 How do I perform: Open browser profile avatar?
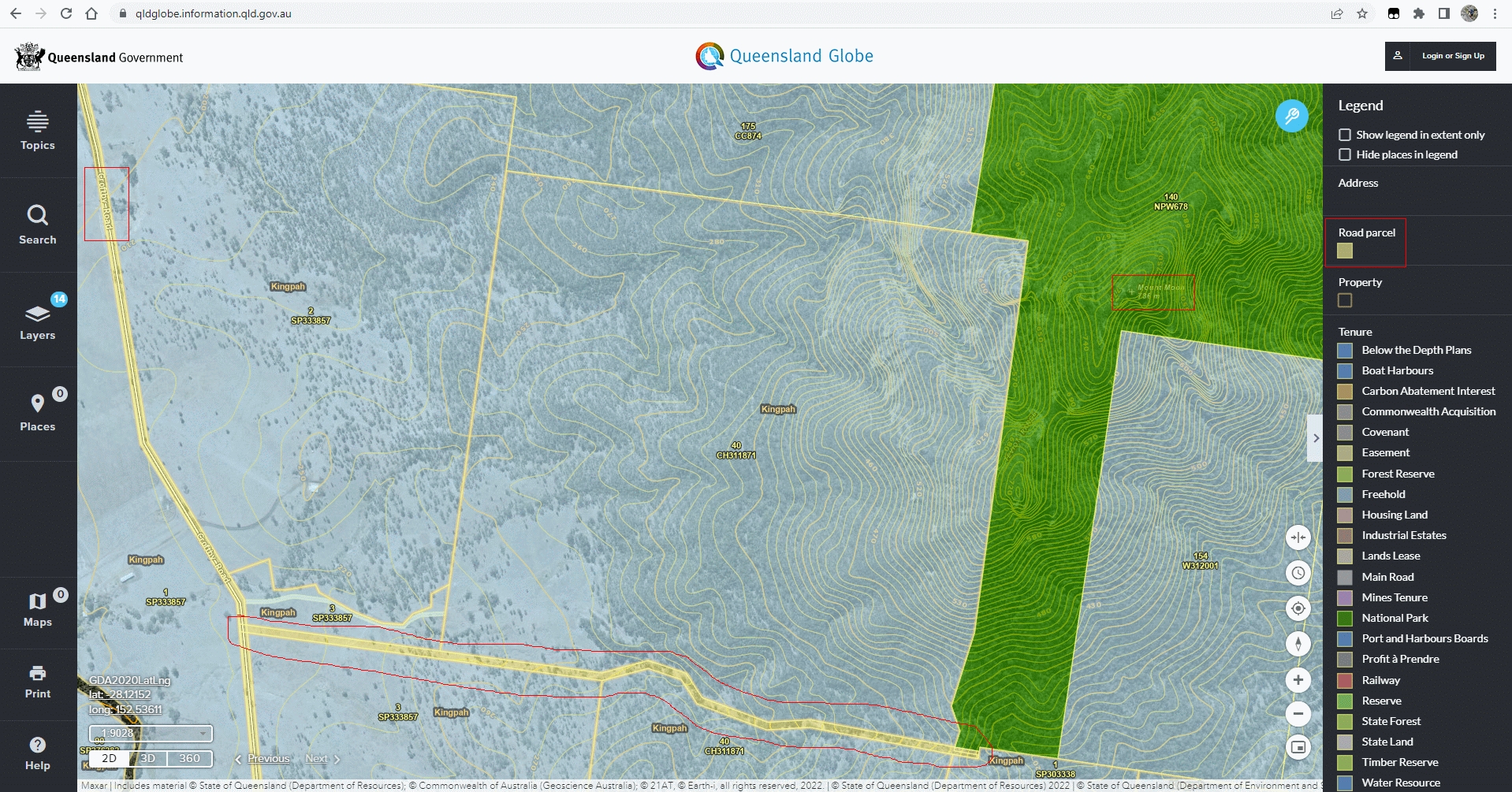pos(1469,13)
